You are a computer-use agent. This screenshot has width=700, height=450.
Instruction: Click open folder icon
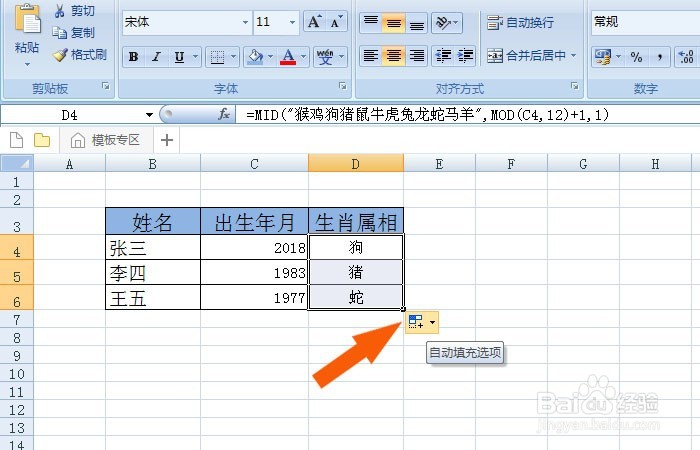point(42,140)
